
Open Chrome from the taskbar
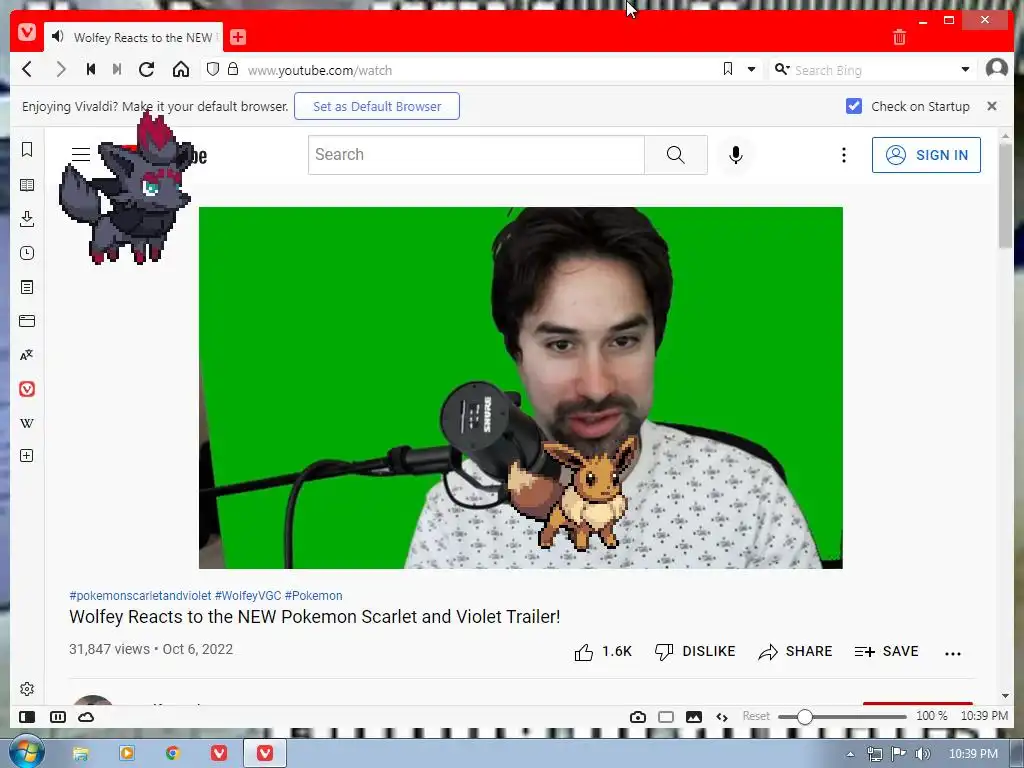(x=172, y=753)
